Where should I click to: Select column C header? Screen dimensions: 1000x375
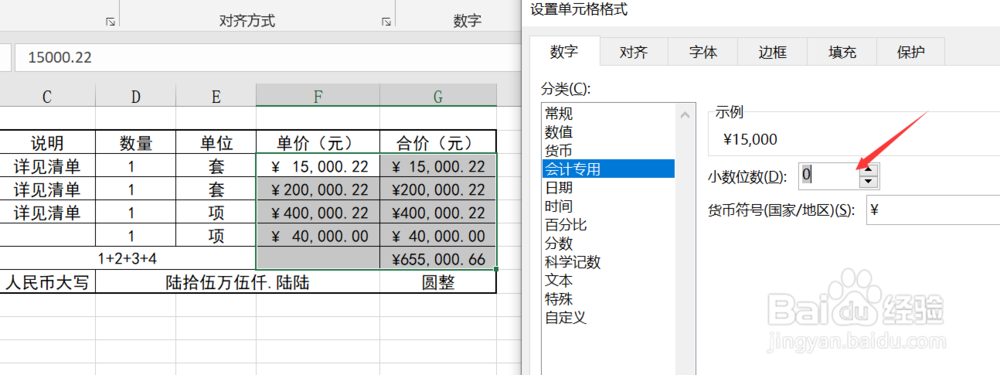(x=47, y=96)
